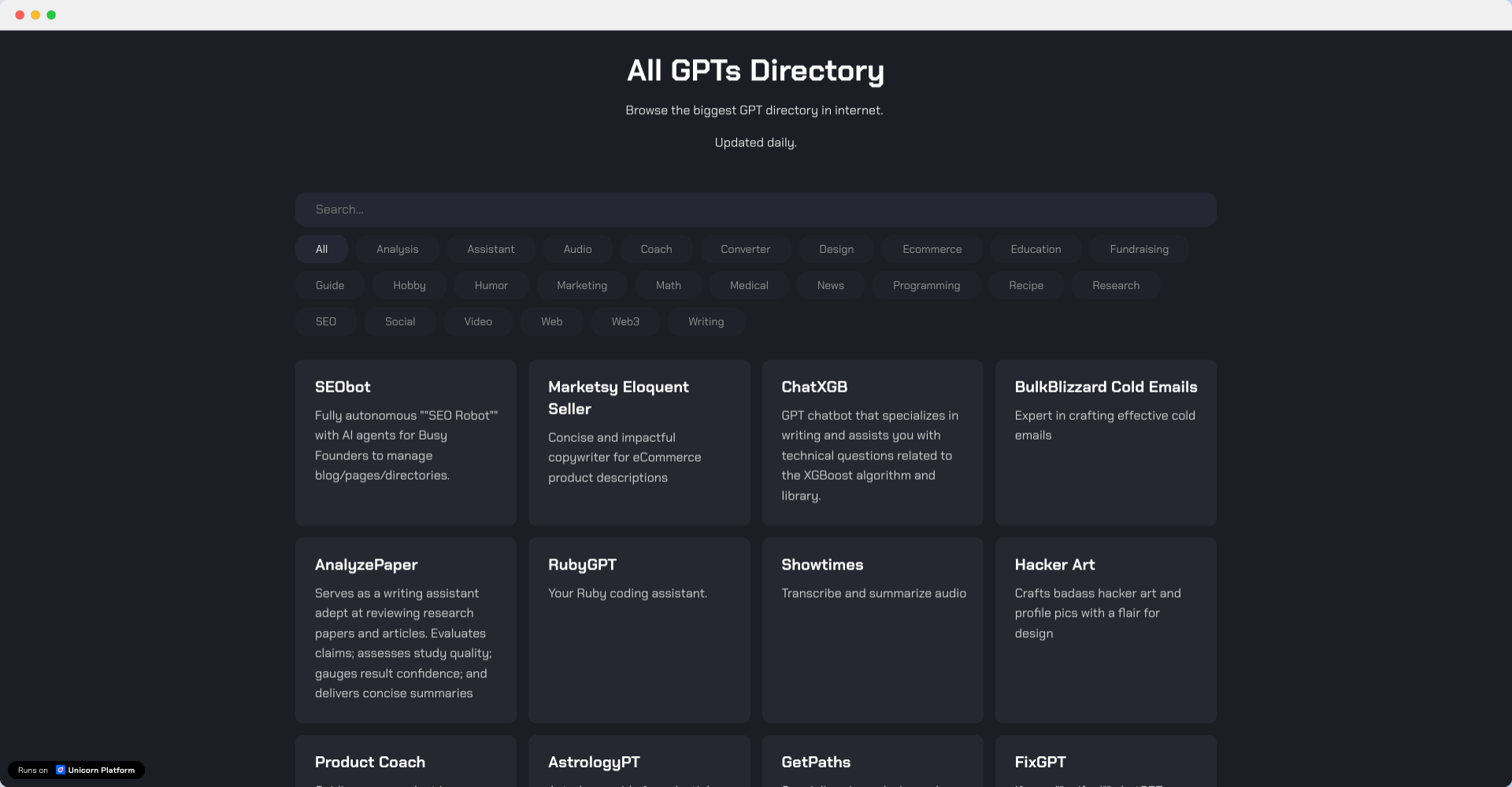
Task: Choose the Audio filter tag
Action: [577, 249]
